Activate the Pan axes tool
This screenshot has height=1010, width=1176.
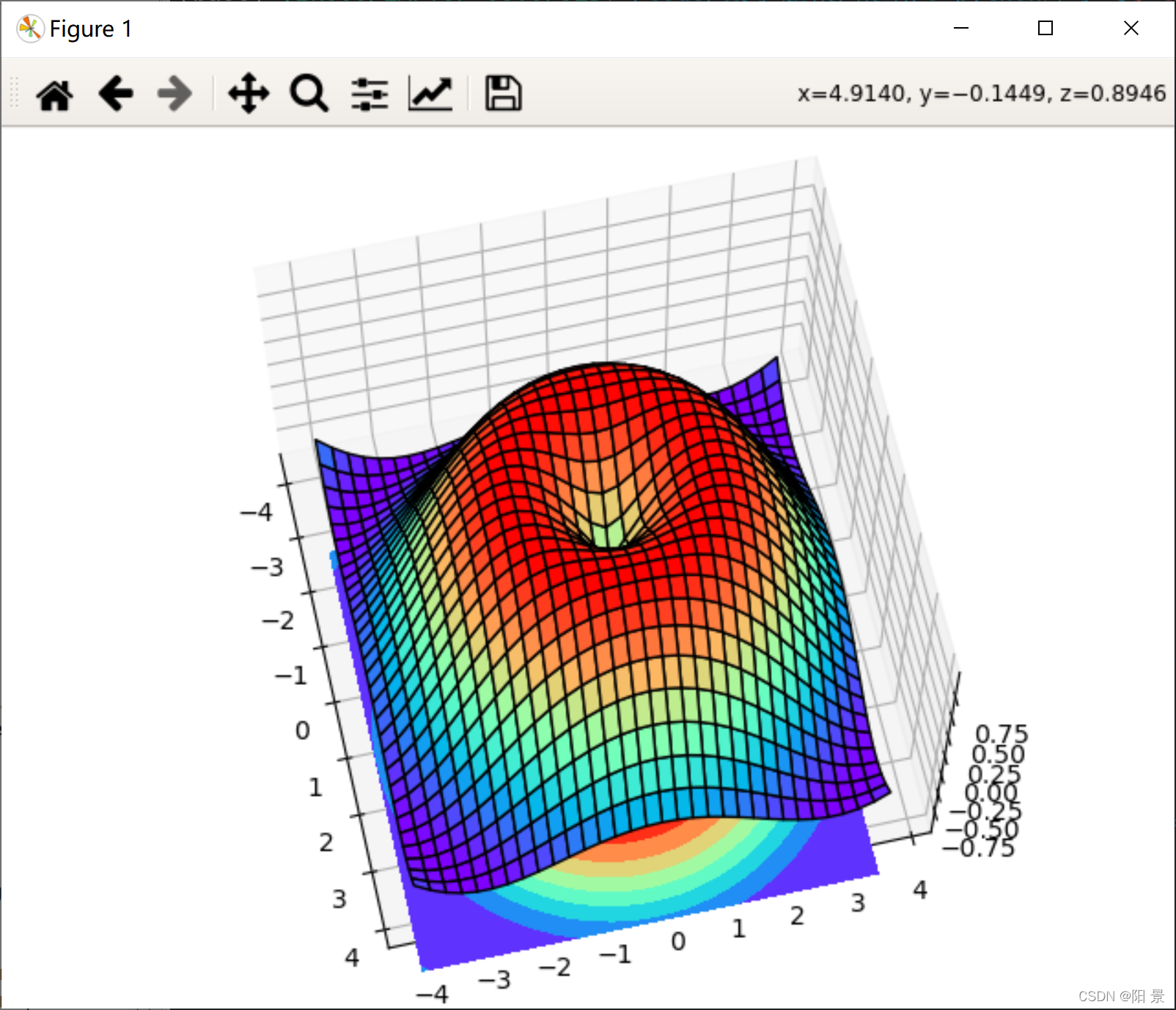pyautogui.click(x=249, y=94)
